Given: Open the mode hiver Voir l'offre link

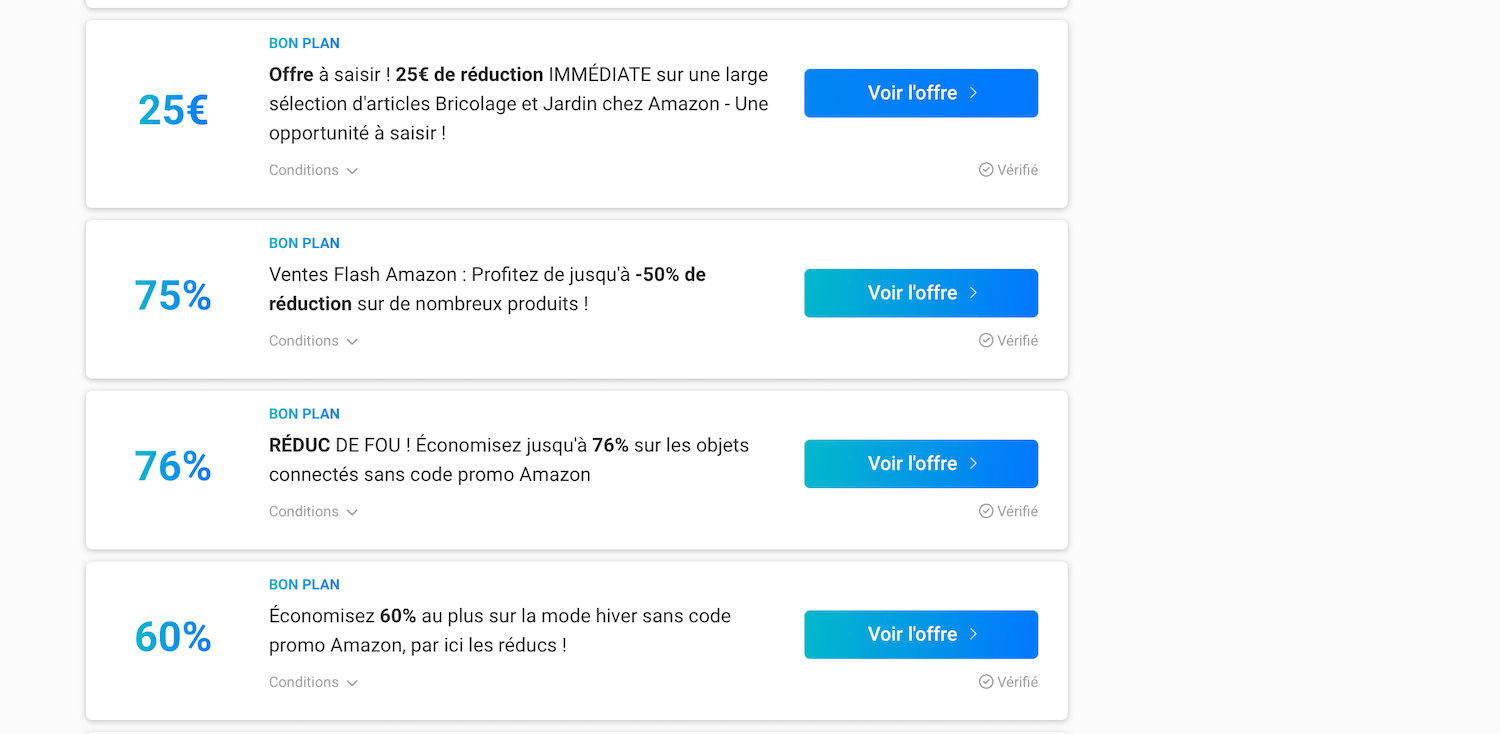Looking at the screenshot, I should [920, 634].
